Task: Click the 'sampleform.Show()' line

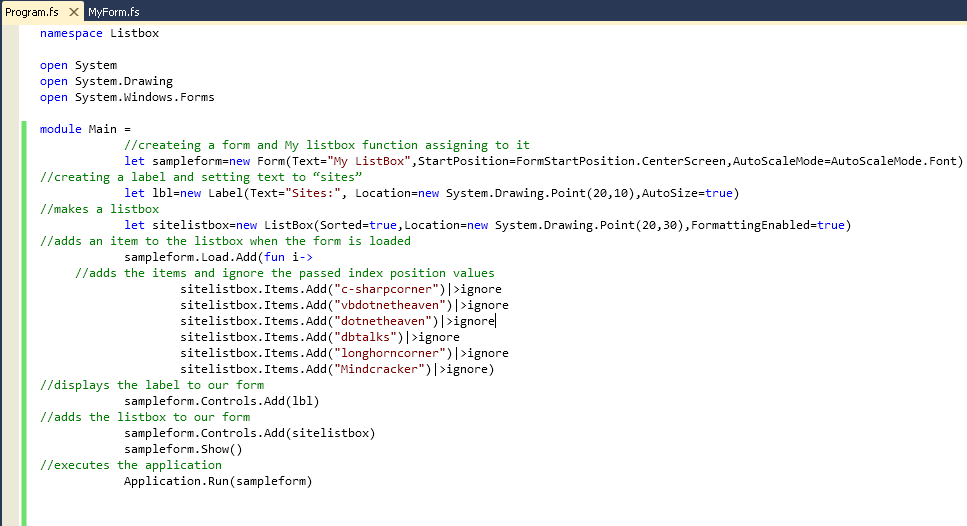Action: pos(183,450)
